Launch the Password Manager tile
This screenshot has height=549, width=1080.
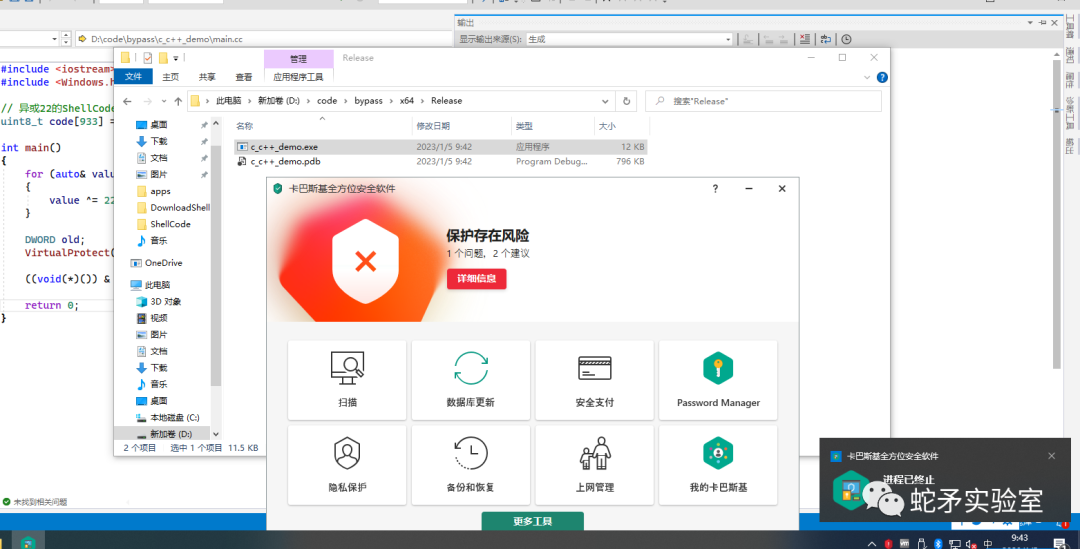tap(718, 380)
